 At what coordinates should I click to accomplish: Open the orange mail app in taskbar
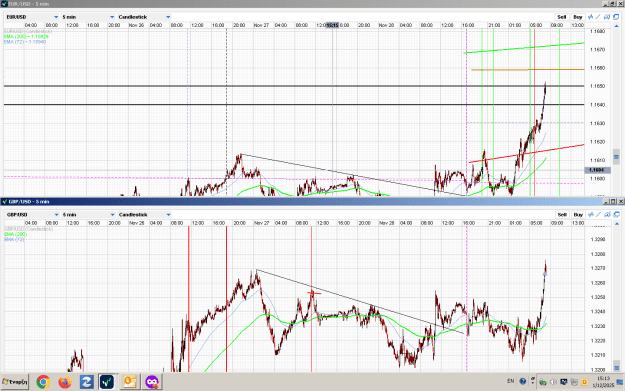[x=130, y=382]
